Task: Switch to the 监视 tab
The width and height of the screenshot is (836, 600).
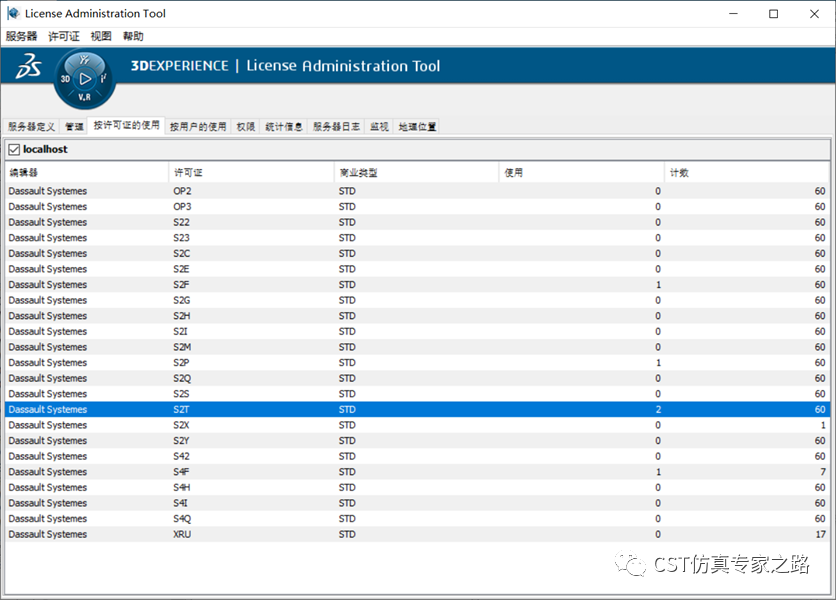Action: (x=379, y=126)
